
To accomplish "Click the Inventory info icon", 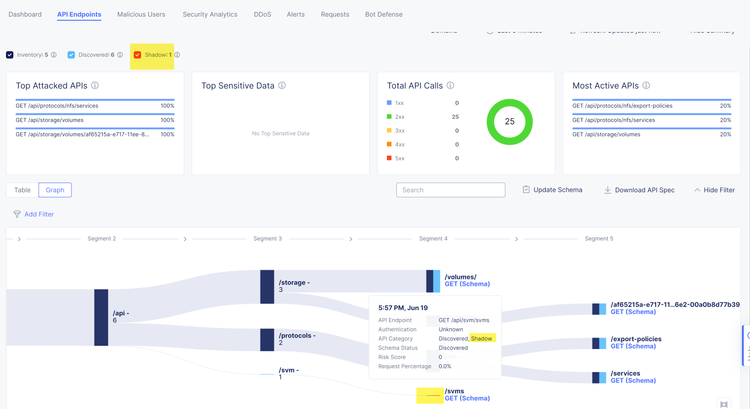I will click(x=54, y=55).
